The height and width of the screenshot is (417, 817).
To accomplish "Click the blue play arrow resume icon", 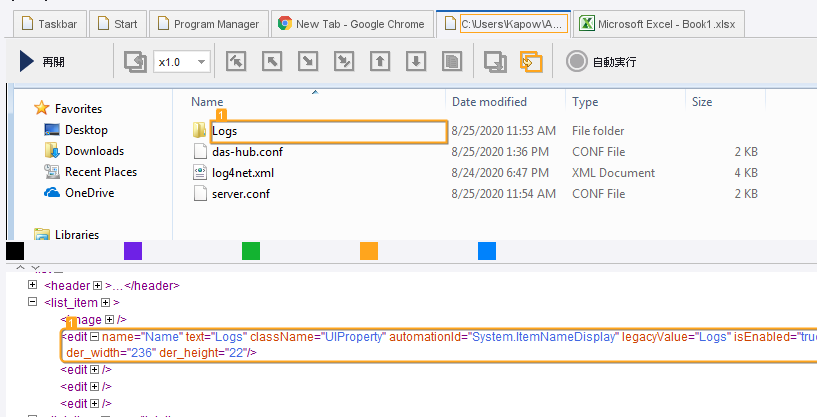I will pyautogui.click(x=27, y=62).
